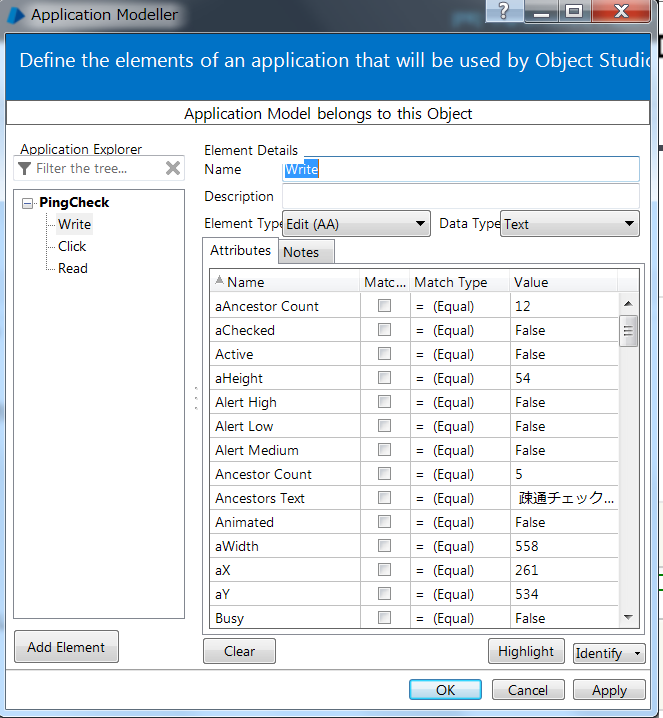Click the aX value 261

click(x=527, y=570)
